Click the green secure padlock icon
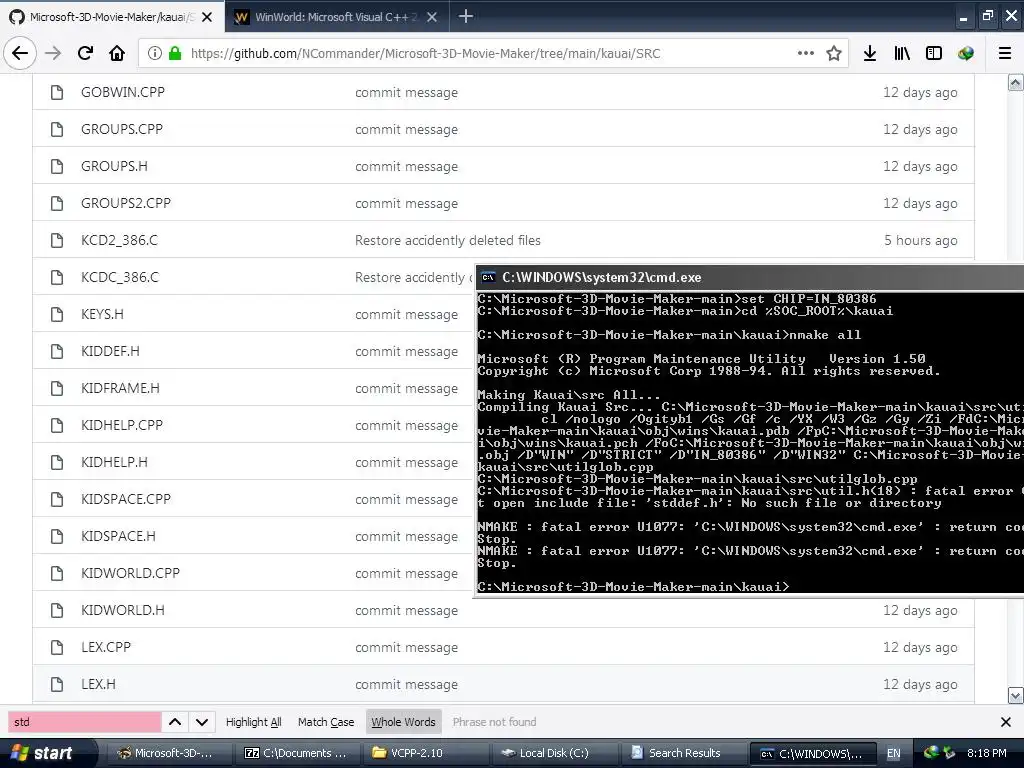The width and height of the screenshot is (1024, 768). click(x=175, y=53)
